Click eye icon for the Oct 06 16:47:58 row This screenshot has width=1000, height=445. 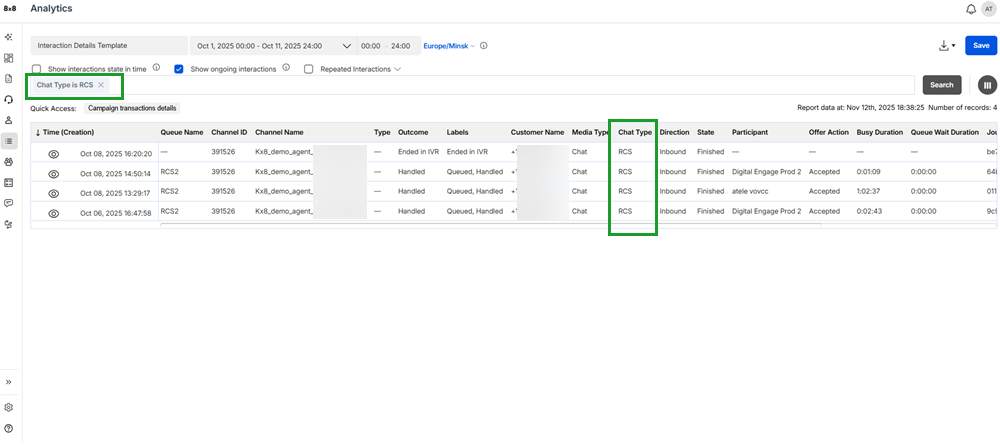click(54, 212)
